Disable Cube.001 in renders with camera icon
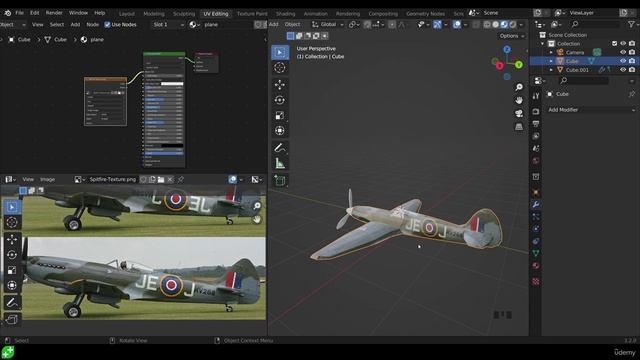640x360 pixels. point(632,70)
